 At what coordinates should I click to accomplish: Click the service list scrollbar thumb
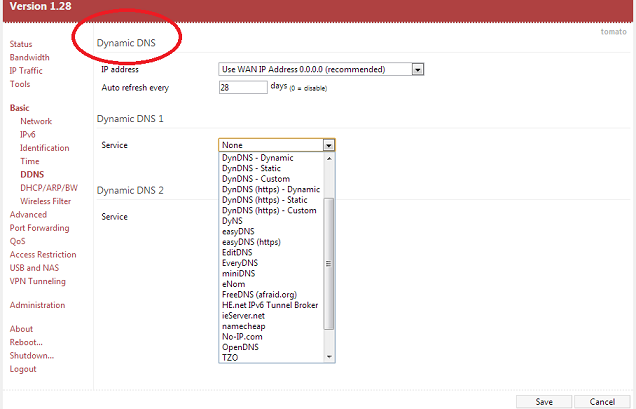[x=329, y=264]
